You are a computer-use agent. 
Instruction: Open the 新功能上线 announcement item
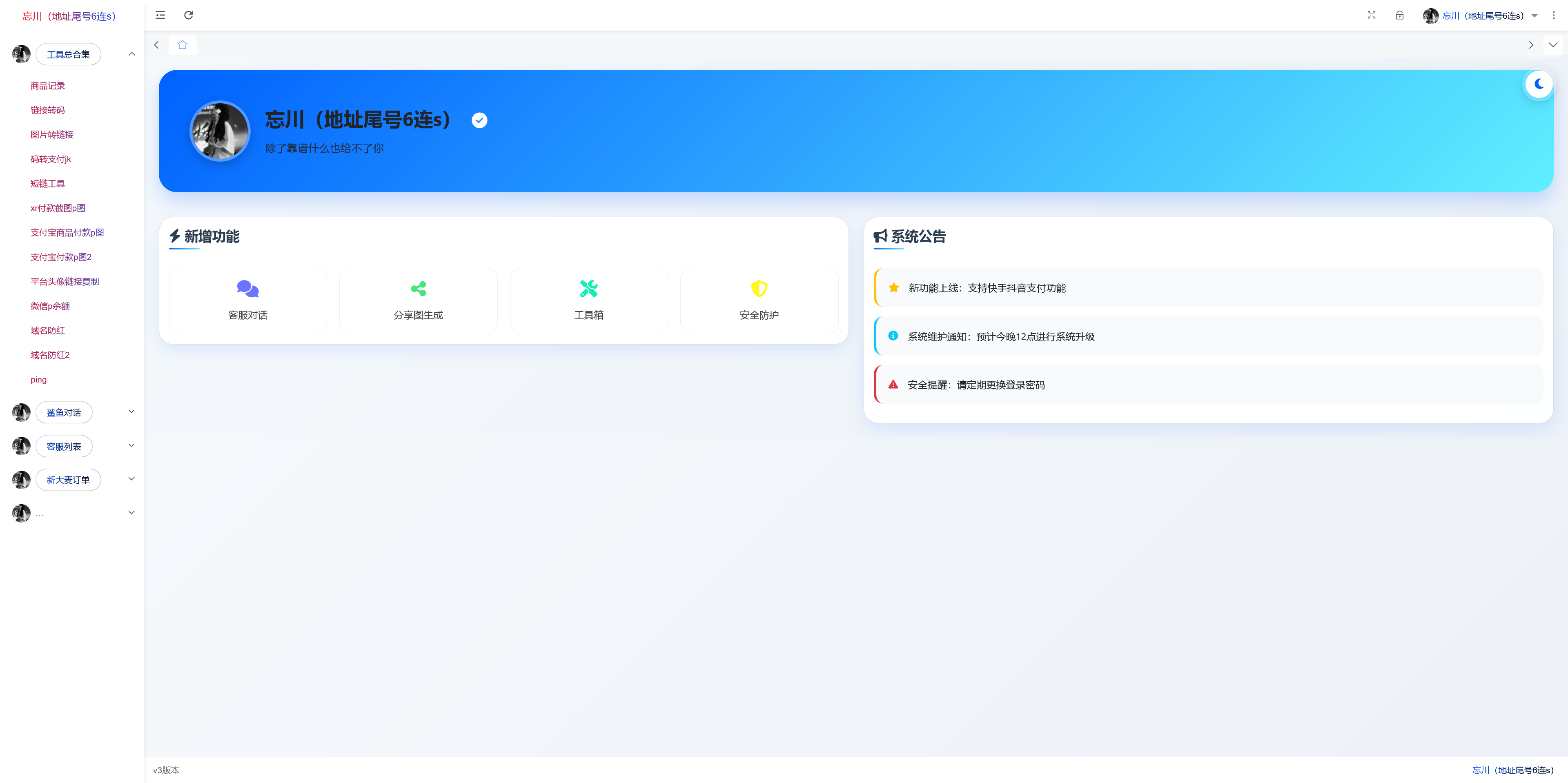pos(1208,287)
